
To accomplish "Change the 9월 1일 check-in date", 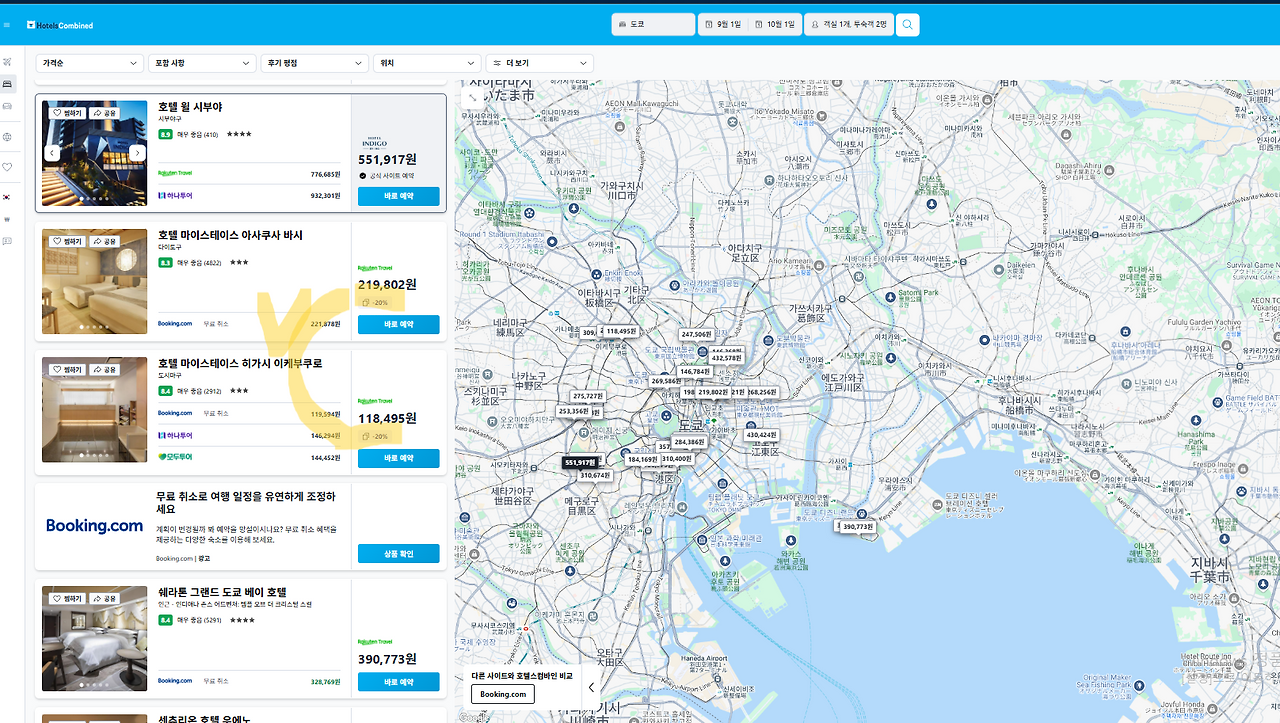I will [723, 24].
